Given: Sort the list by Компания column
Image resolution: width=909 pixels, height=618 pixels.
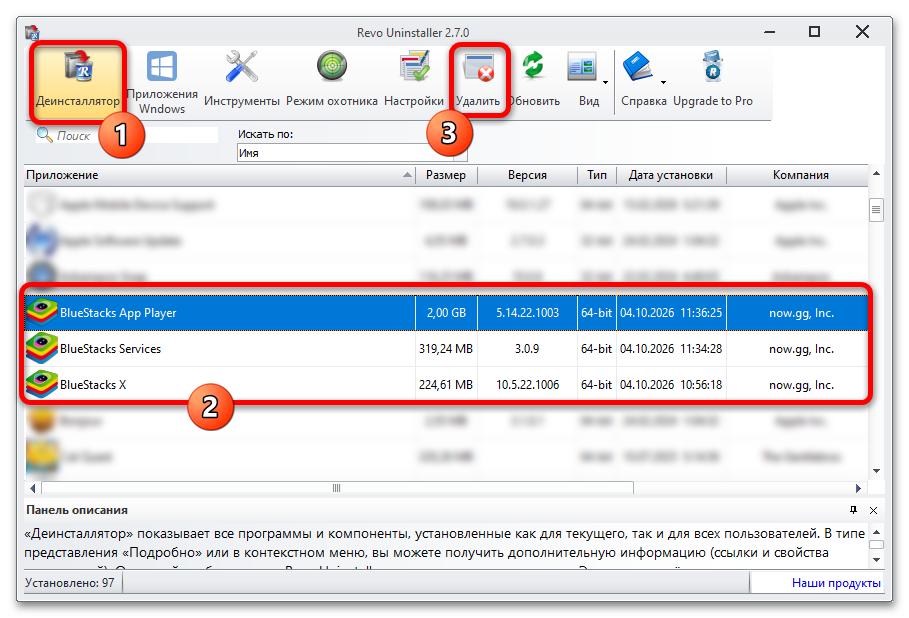Looking at the screenshot, I should [x=800, y=175].
